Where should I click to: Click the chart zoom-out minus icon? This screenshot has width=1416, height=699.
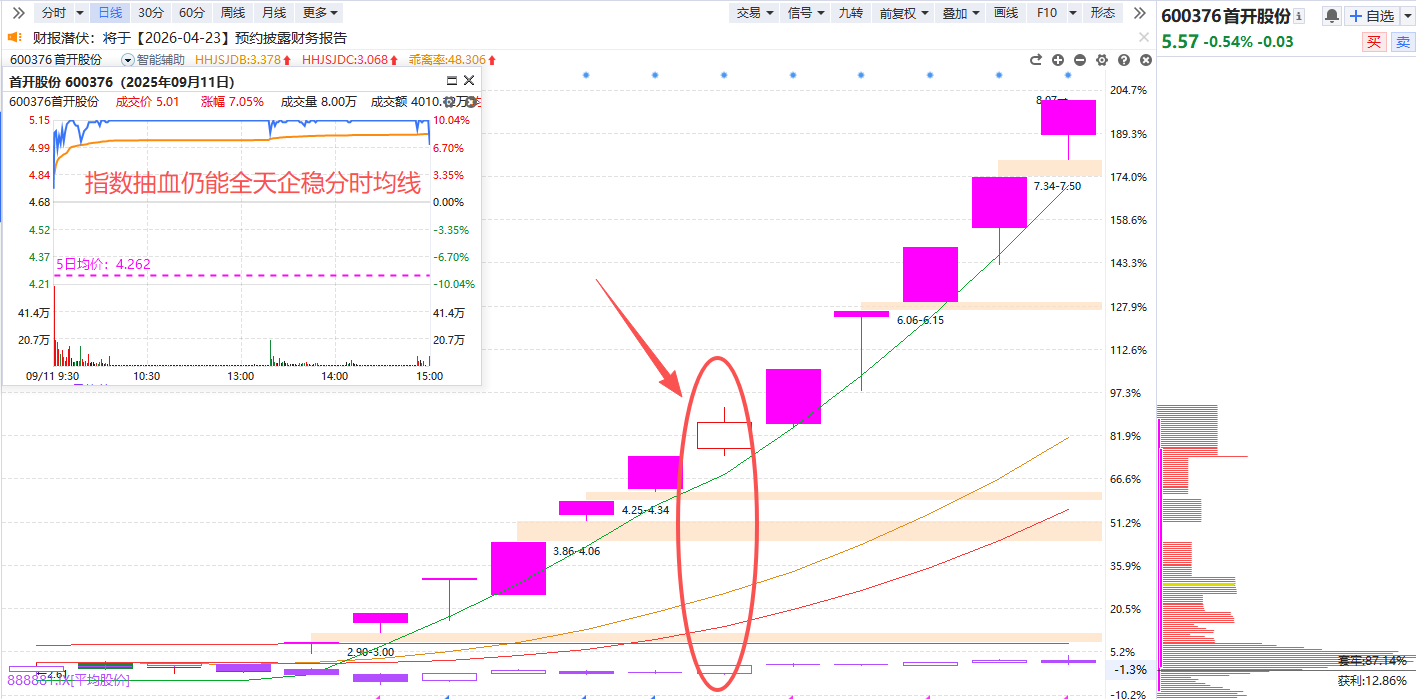[1080, 60]
